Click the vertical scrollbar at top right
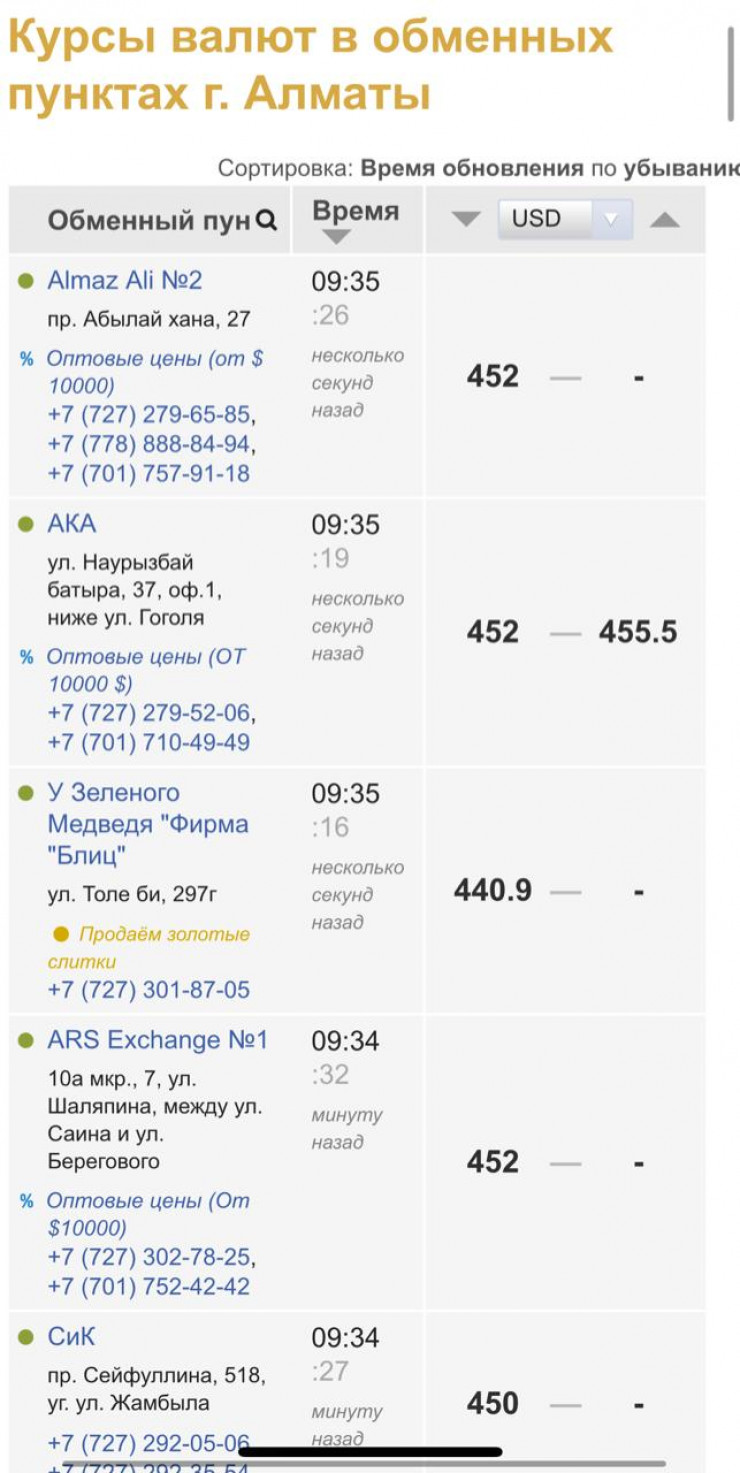This screenshot has height=1473, width=740. pos(731,75)
